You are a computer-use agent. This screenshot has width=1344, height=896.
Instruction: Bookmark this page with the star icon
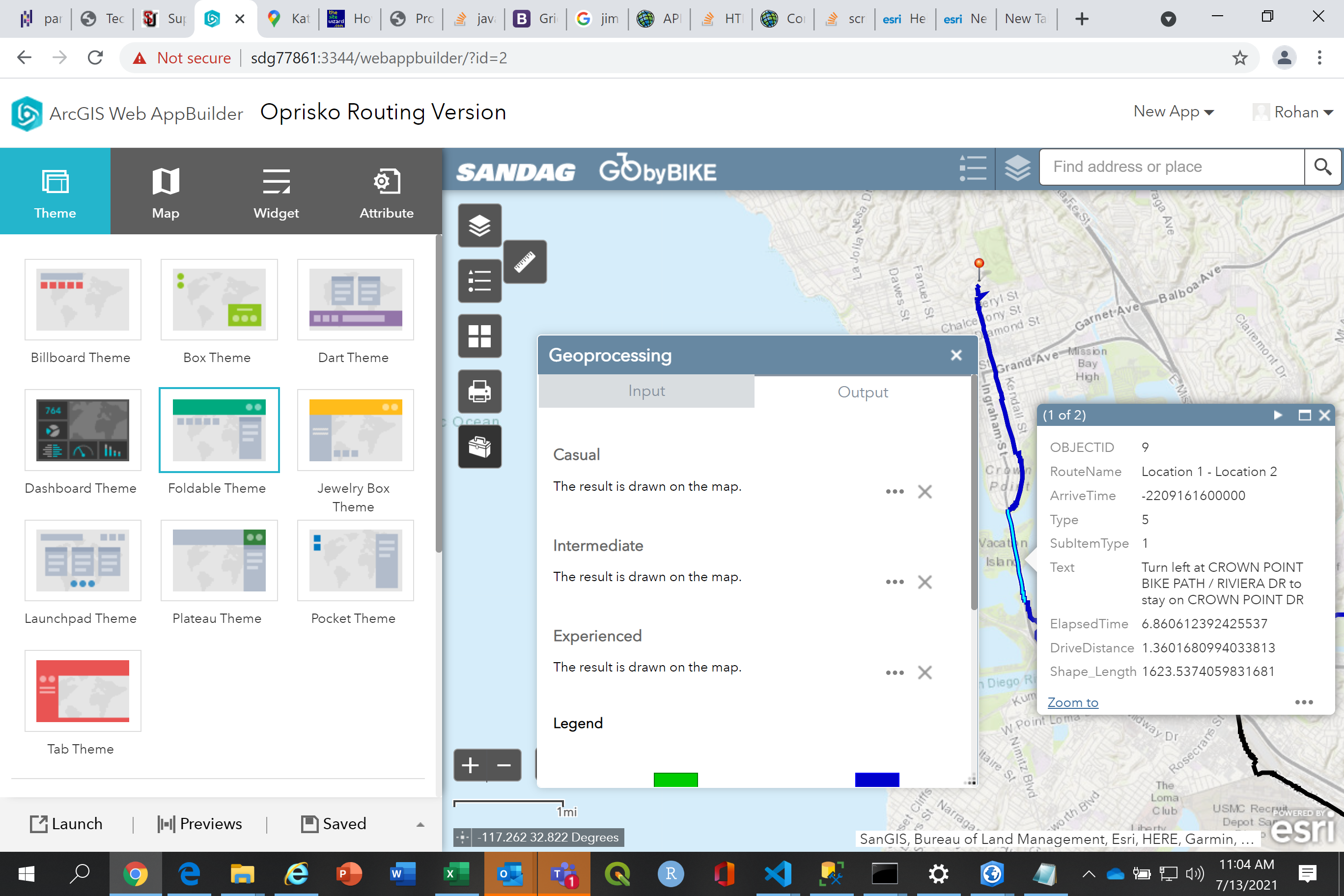1239,57
